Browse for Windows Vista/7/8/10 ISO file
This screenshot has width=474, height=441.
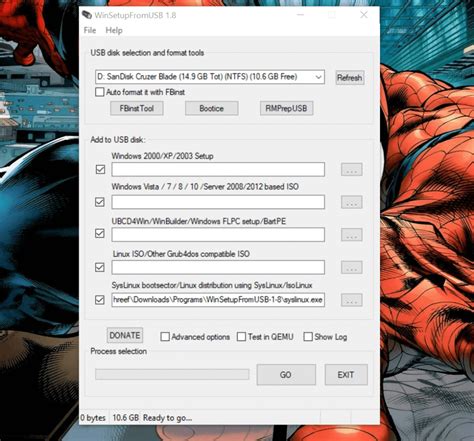click(x=352, y=202)
